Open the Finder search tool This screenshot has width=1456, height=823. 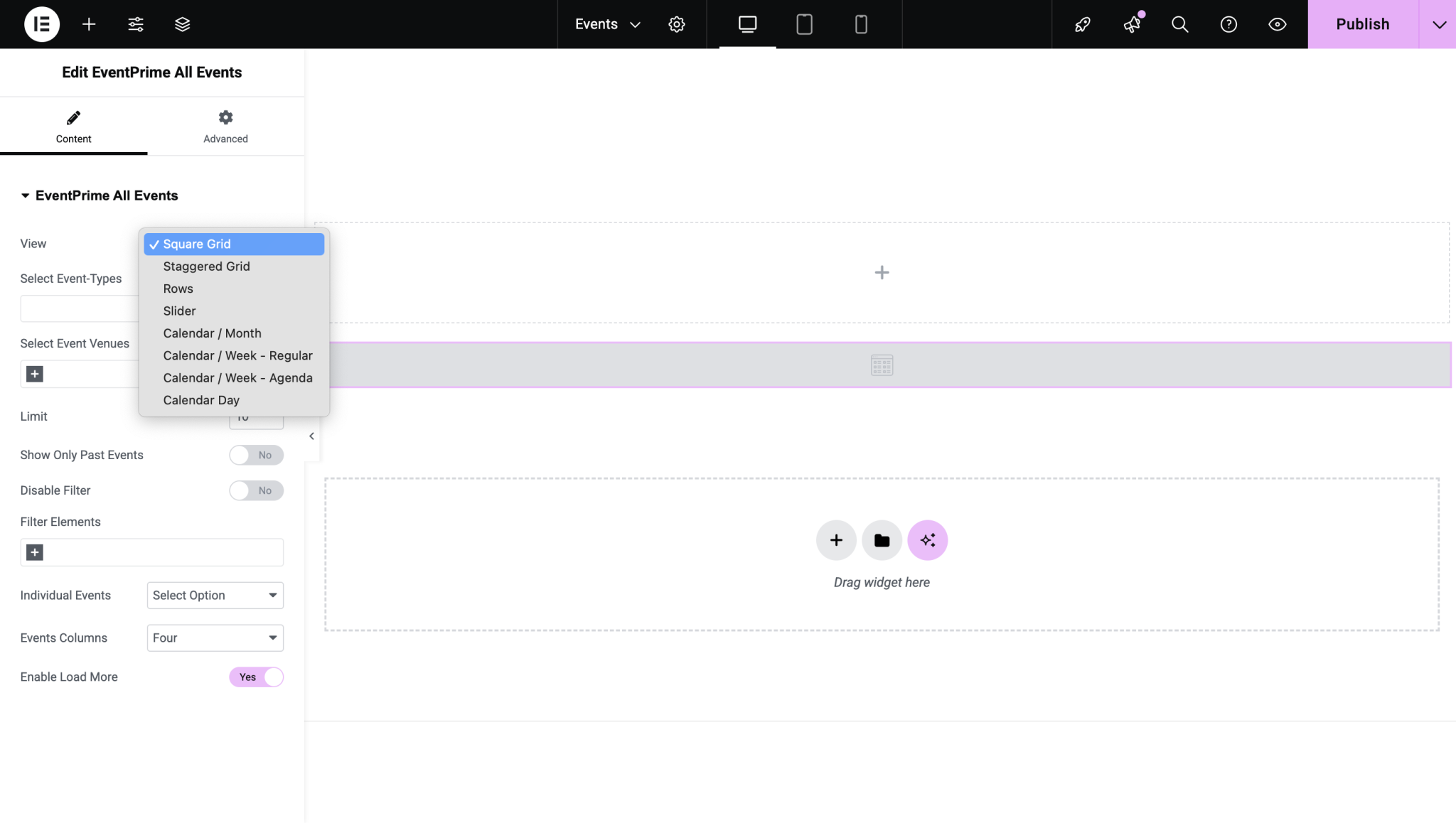[1179, 23]
